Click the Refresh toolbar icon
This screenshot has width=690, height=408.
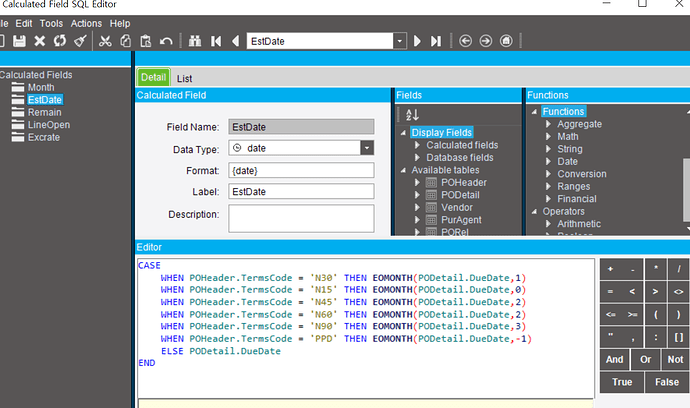[59, 41]
